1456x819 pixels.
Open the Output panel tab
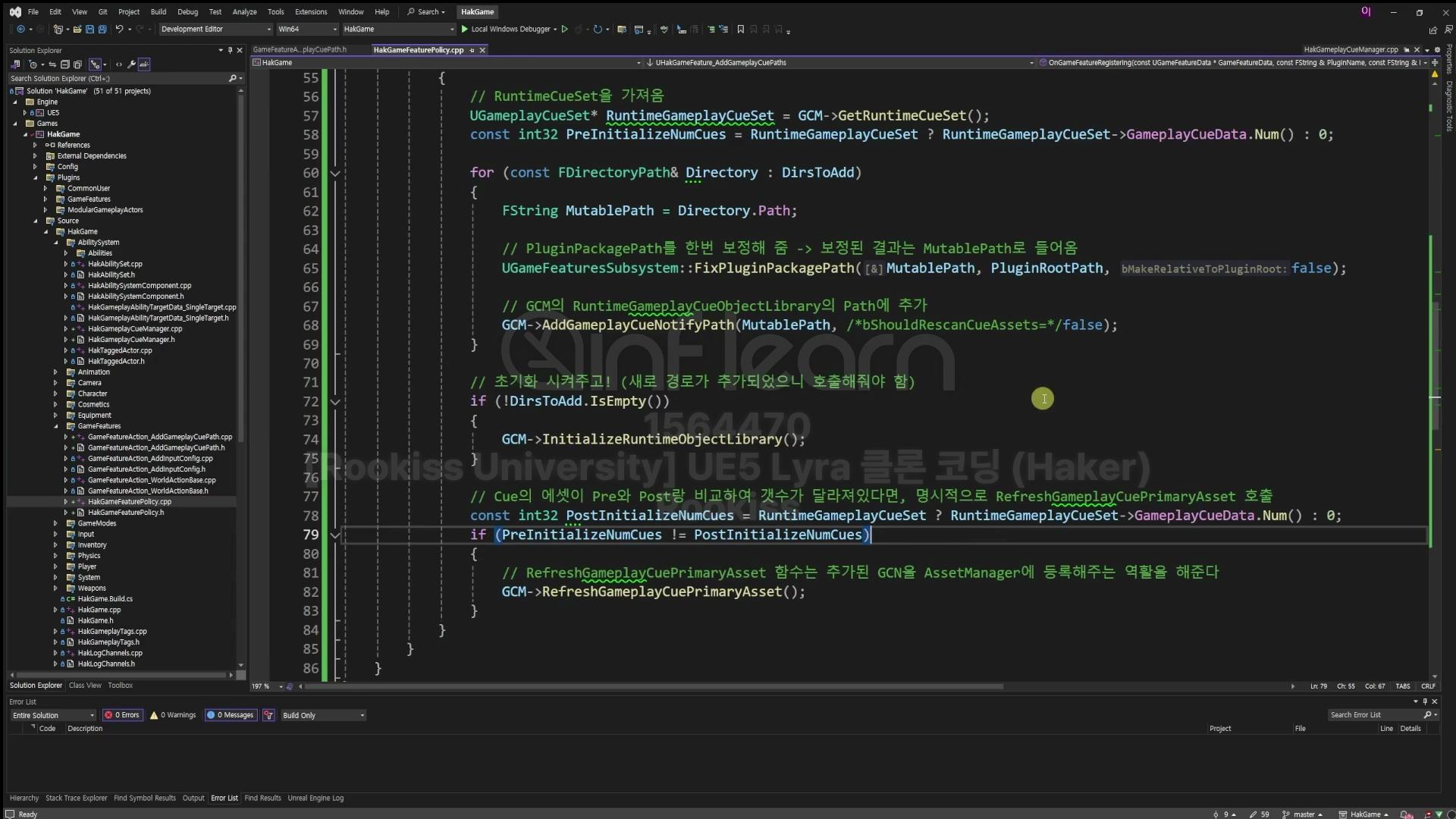(193, 798)
